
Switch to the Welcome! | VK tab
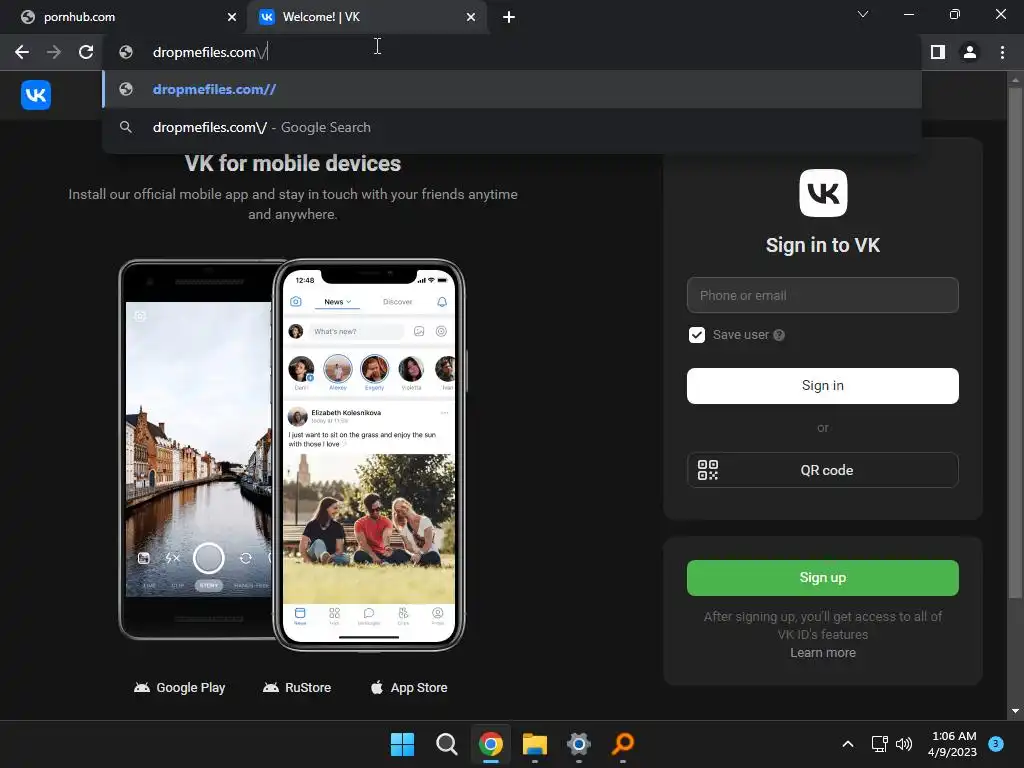[367, 17]
